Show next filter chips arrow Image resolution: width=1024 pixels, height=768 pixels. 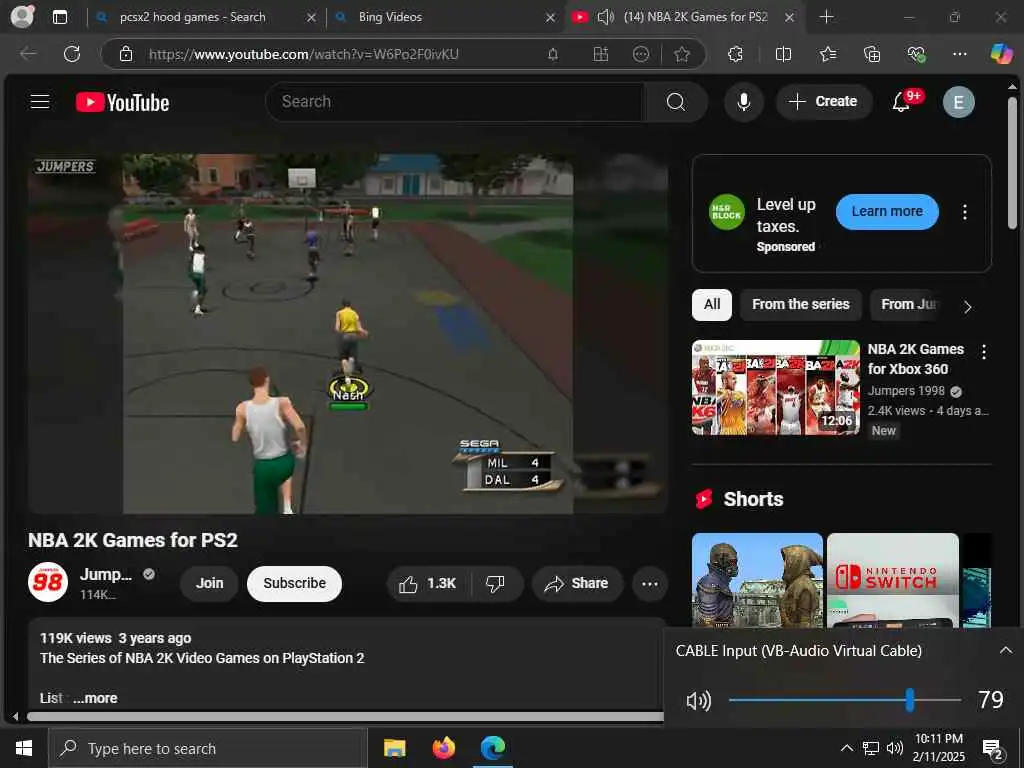pos(967,306)
